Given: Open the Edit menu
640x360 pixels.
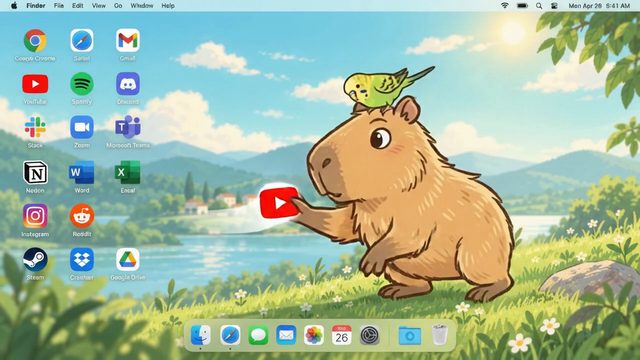Looking at the screenshot, I should (78, 6).
